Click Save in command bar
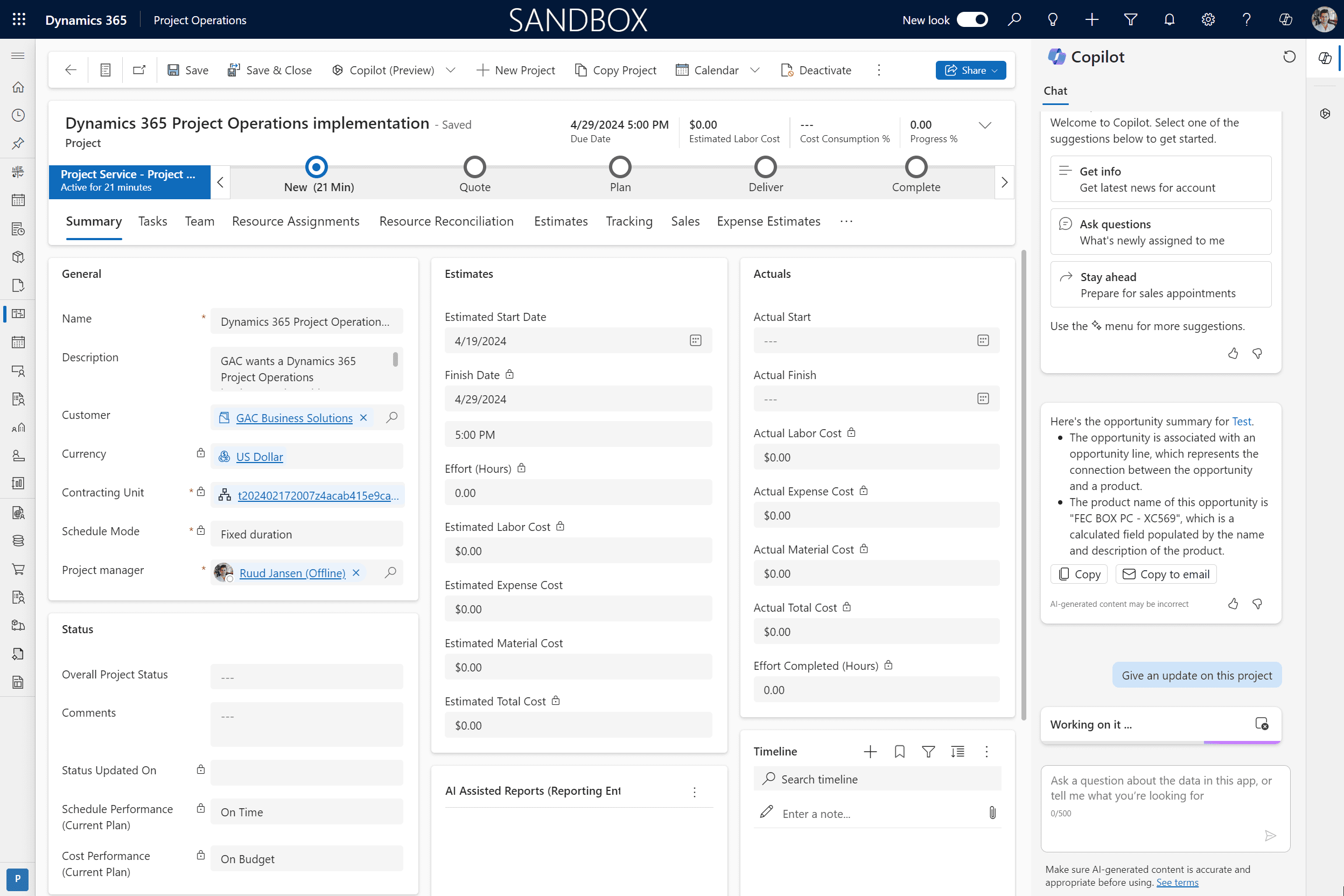 coord(188,69)
